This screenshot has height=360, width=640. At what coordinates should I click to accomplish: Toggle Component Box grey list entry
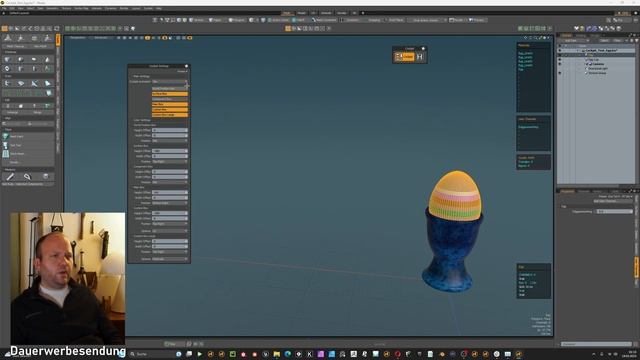coord(170,99)
